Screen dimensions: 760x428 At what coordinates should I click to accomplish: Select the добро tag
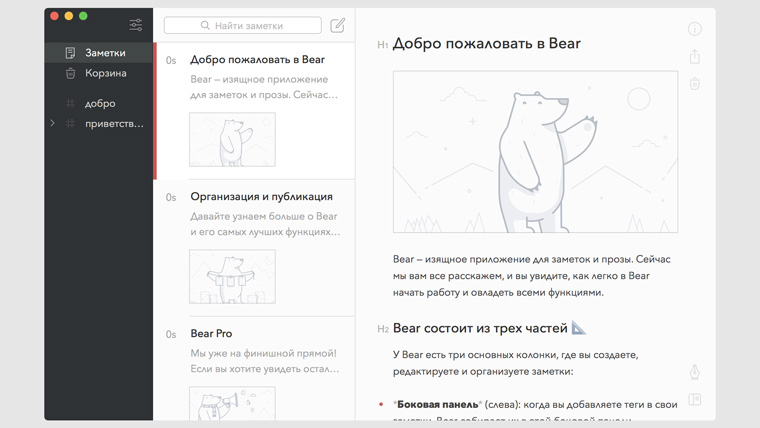pyautogui.click(x=99, y=103)
